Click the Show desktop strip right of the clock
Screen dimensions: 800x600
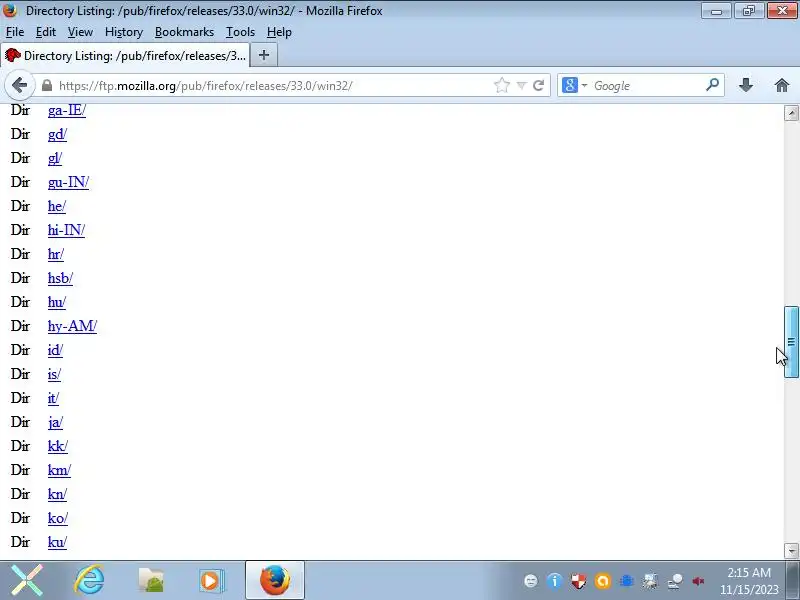tap(793, 580)
